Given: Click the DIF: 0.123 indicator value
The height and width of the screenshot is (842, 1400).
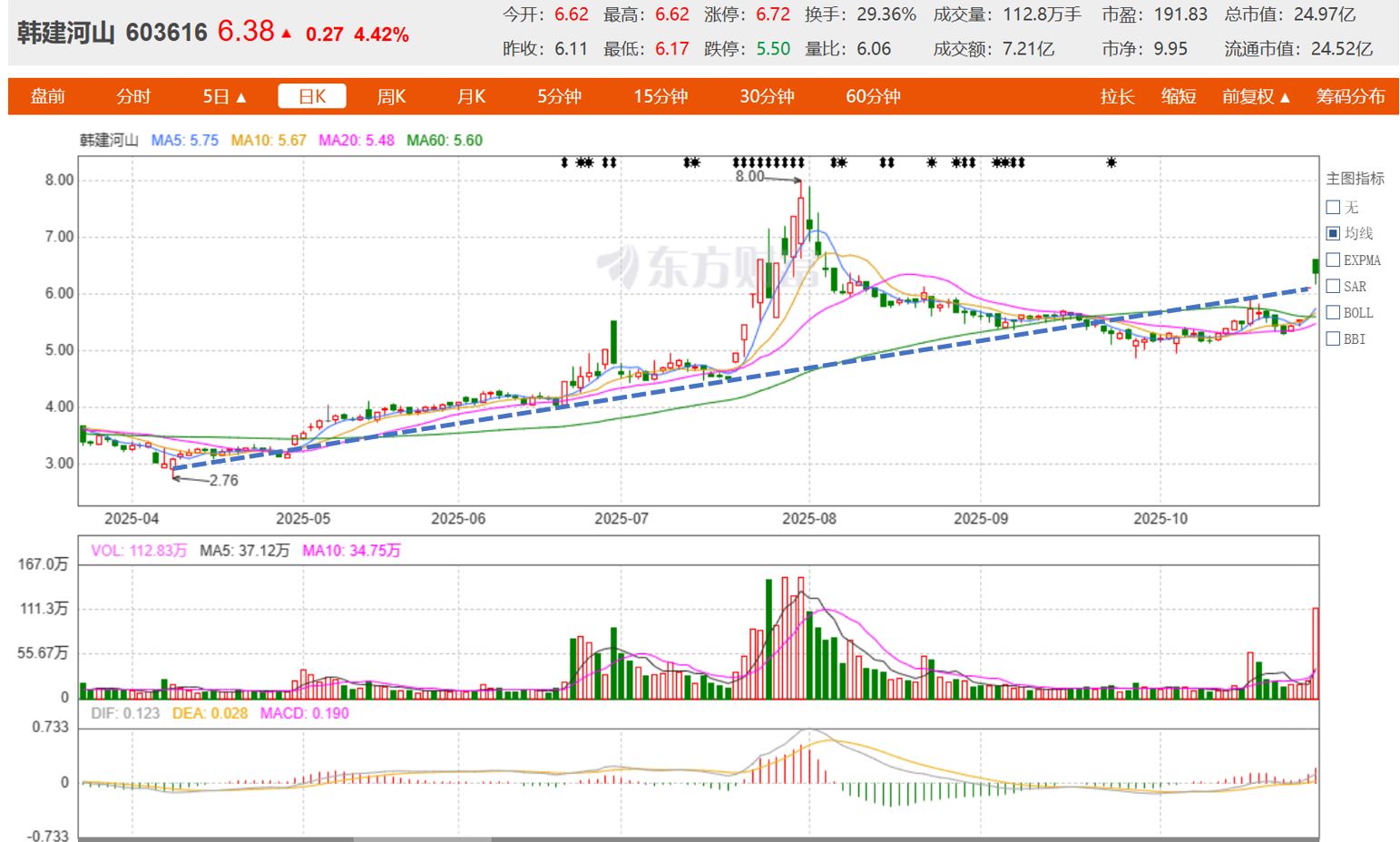Looking at the screenshot, I should [x=125, y=713].
